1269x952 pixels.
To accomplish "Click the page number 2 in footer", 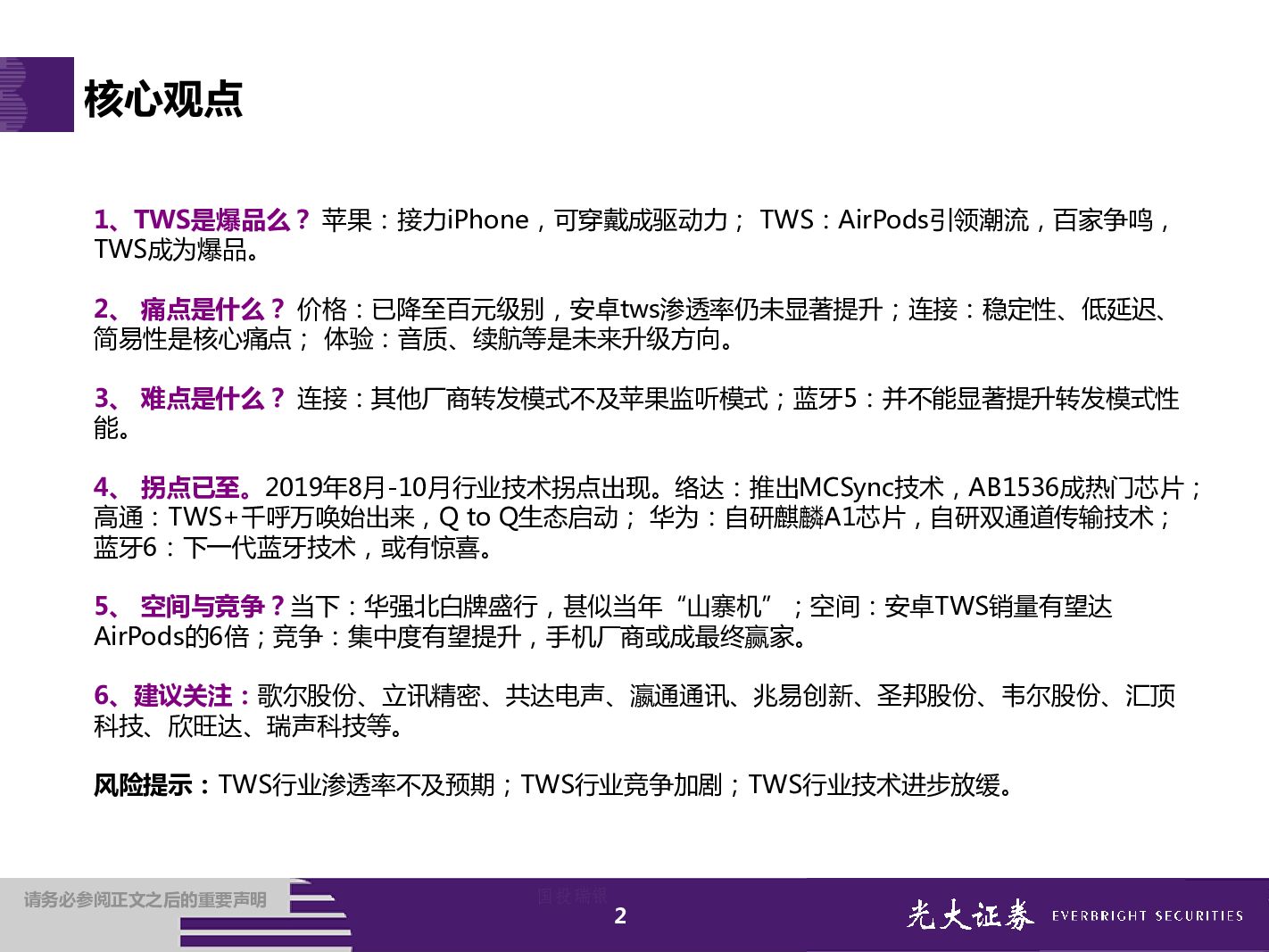I will [x=620, y=916].
